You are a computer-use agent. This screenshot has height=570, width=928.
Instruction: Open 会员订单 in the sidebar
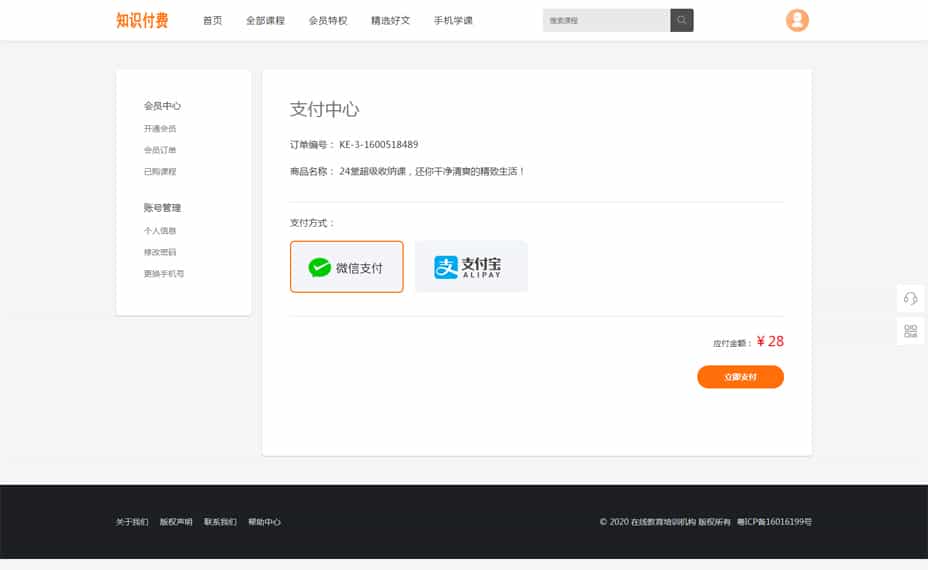(160, 150)
